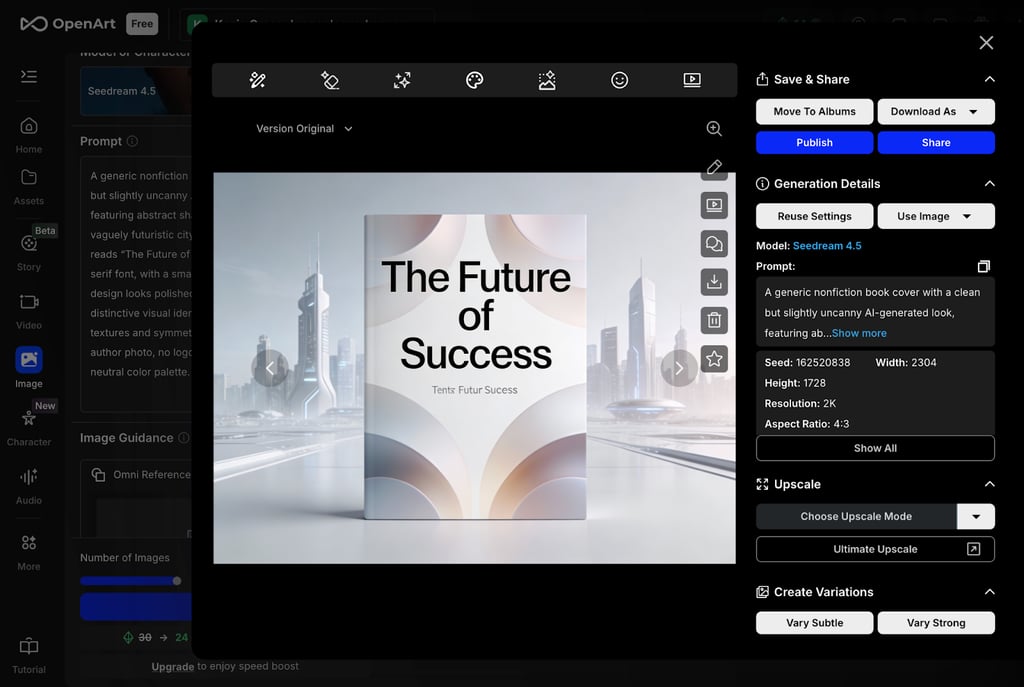
Task: Adjust the Number of Images slider
Action: 177,580
